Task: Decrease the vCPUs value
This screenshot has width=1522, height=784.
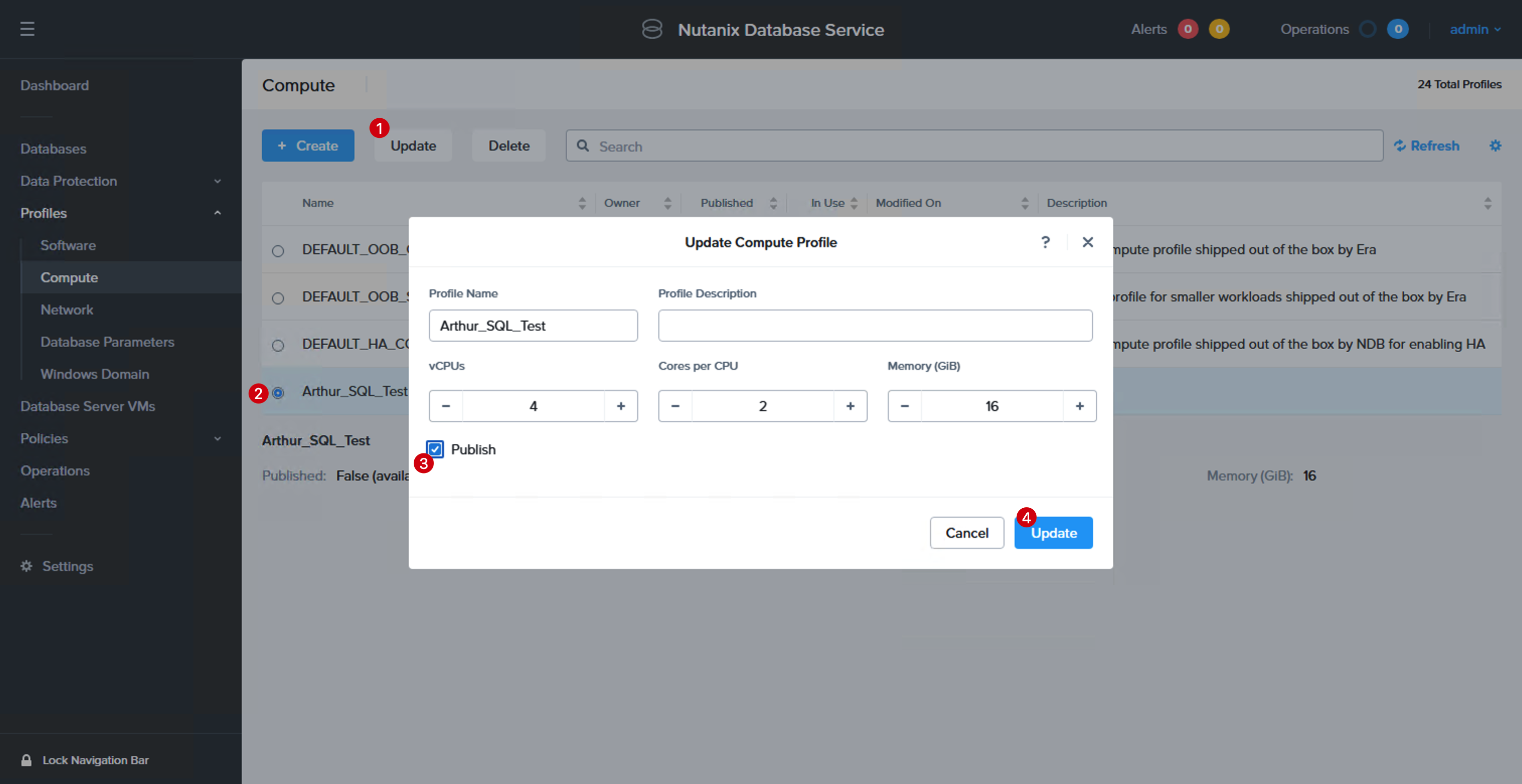Action: [445, 406]
